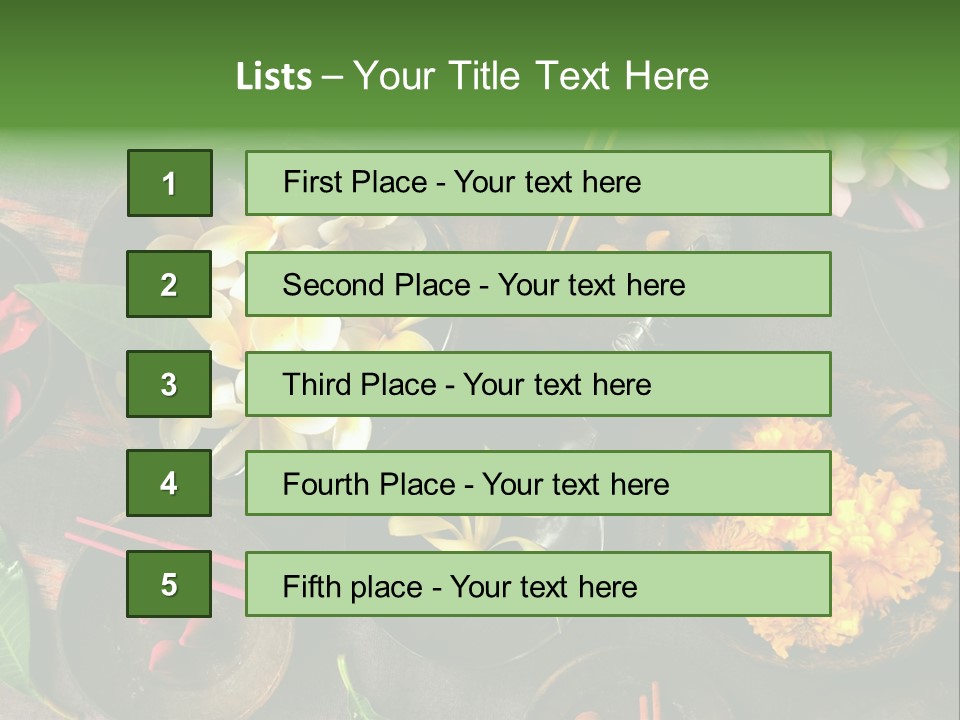The width and height of the screenshot is (960, 720).
Task: Select the "First Place - Your text here" bar
Action: point(538,183)
